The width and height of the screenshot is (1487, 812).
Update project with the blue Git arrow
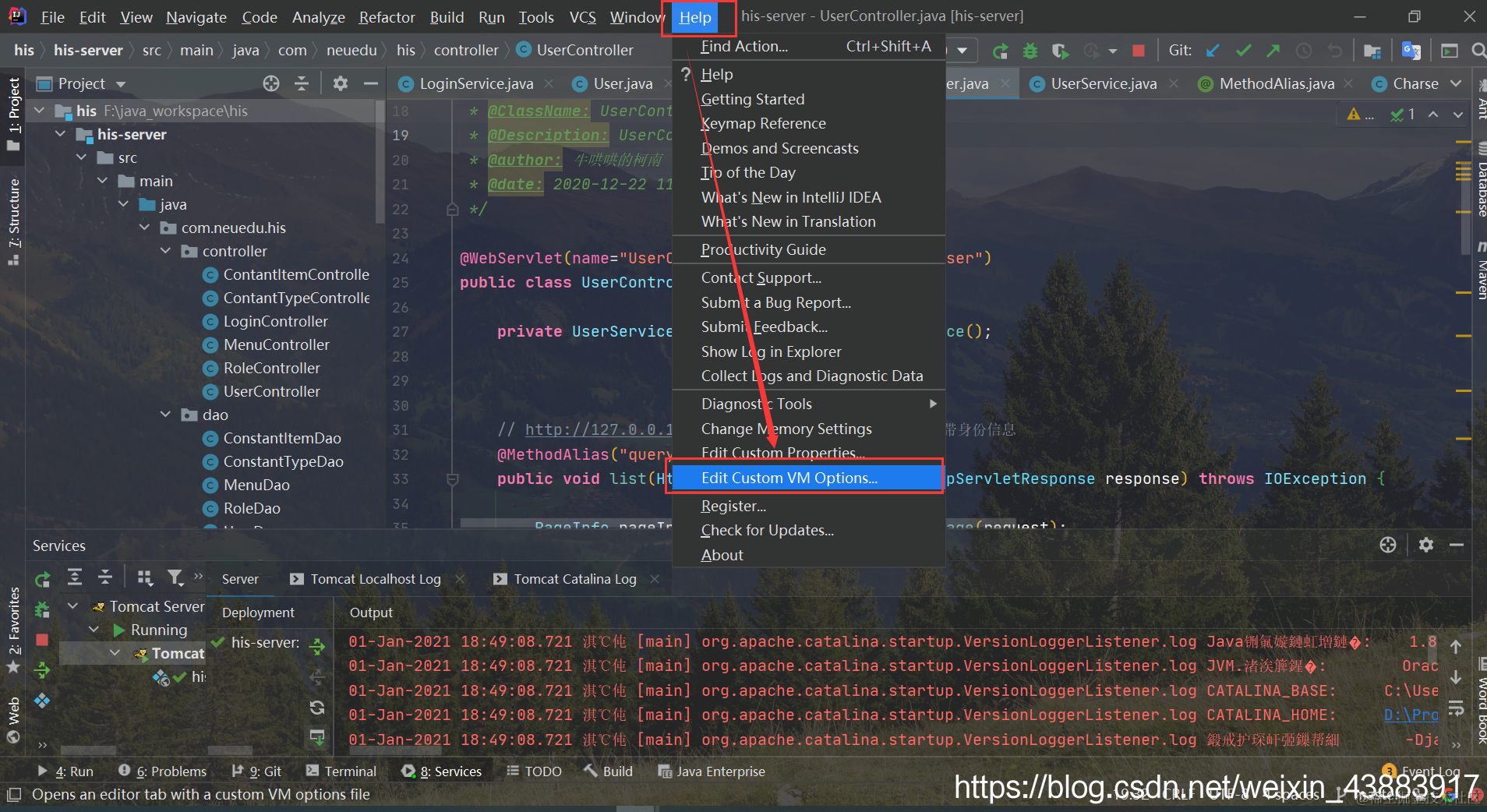tap(1213, 51)
